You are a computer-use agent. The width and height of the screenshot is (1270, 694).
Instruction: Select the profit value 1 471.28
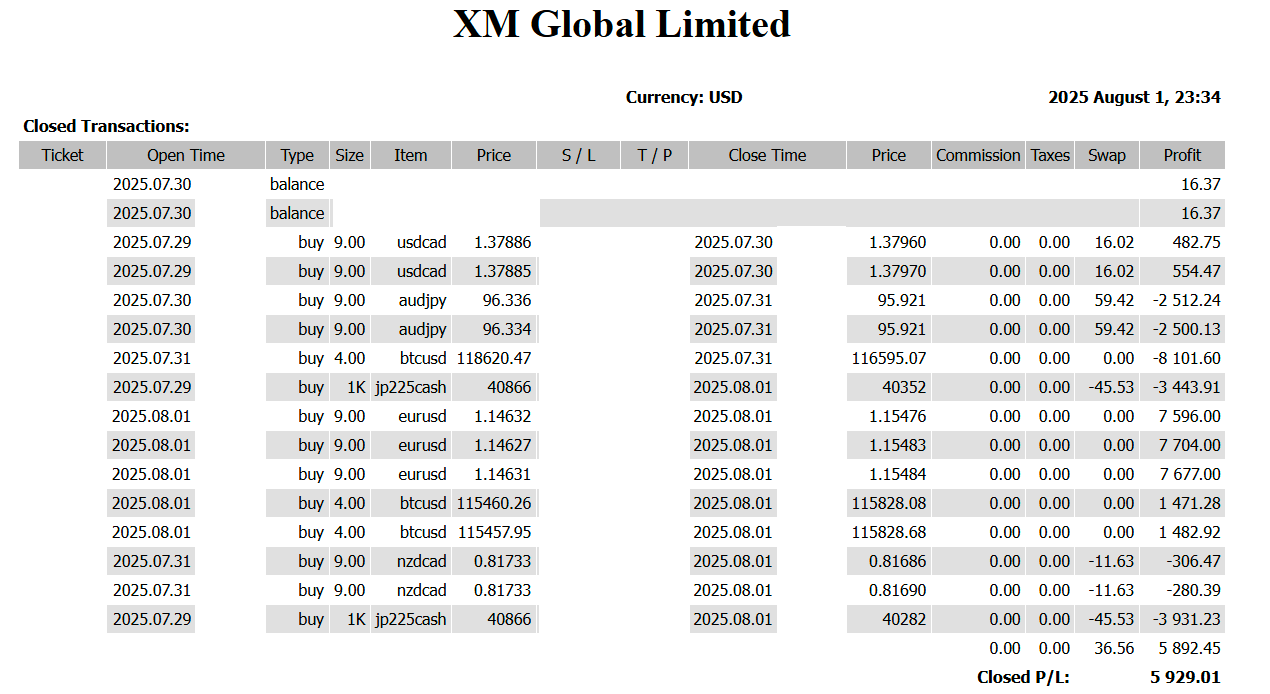(1190, 503)
